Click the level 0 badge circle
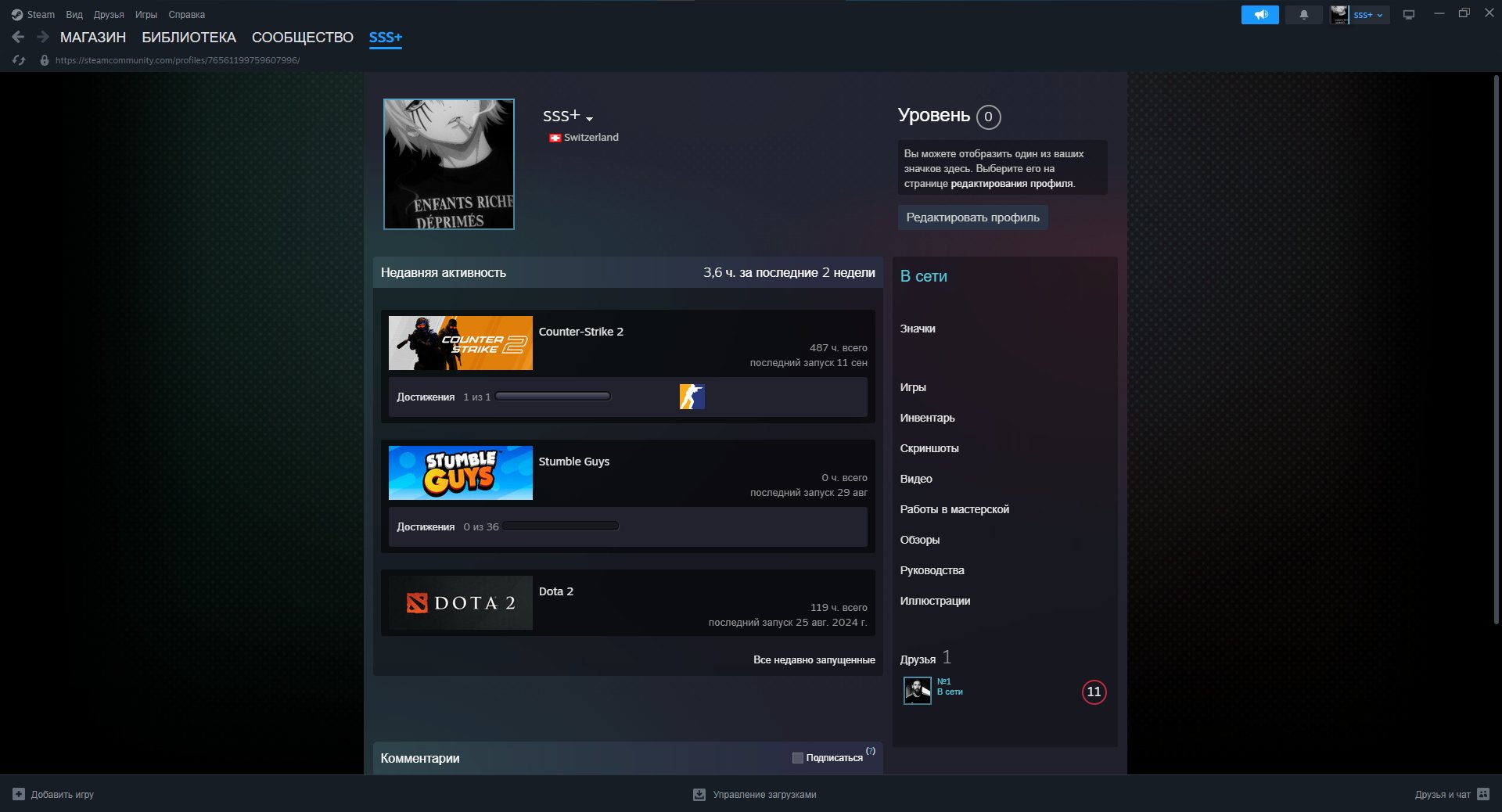This screenshot has height=812, width=1502. pyautogui.click(x=989, y=117)
